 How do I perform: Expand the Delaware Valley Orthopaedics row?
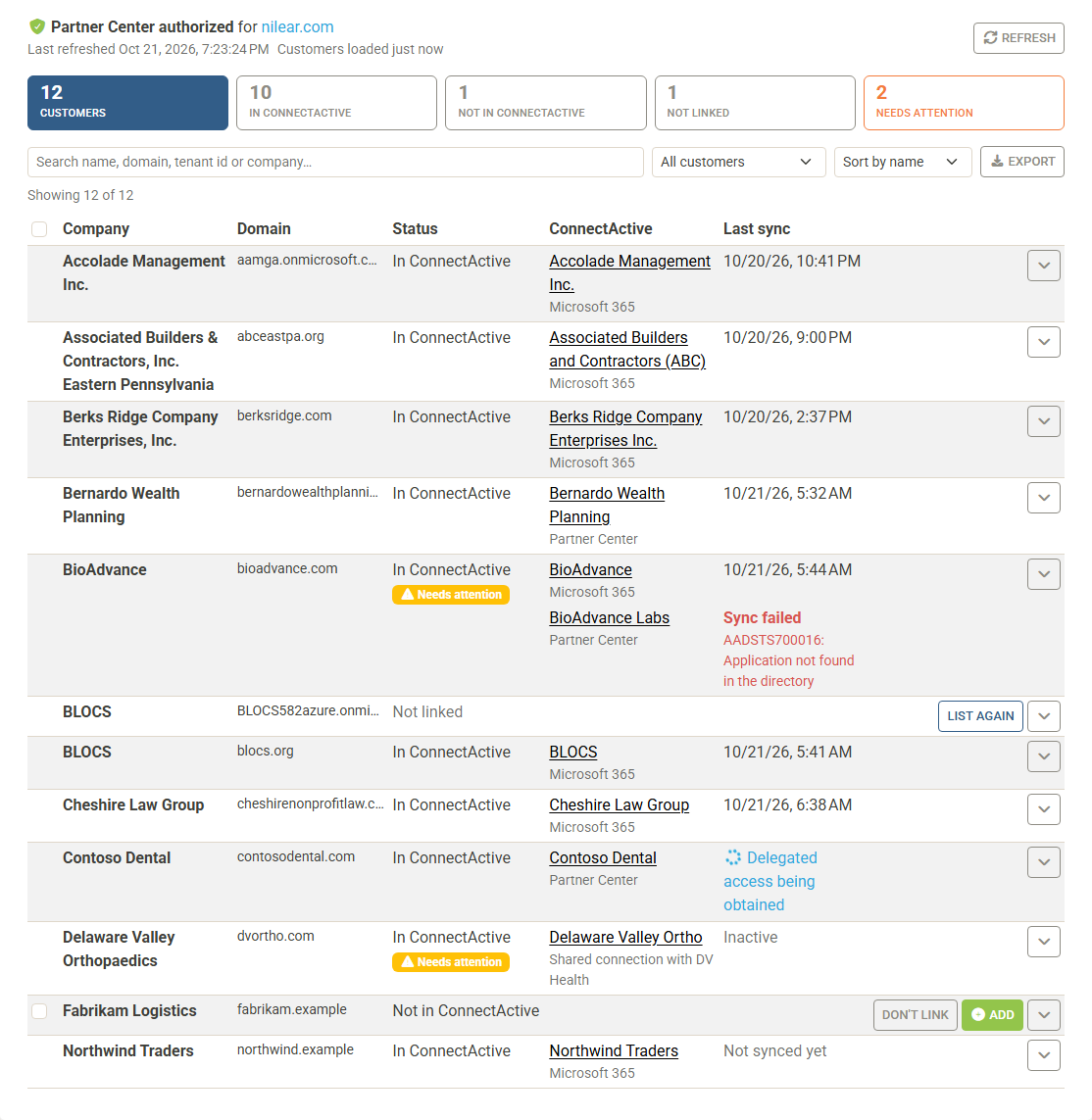coord(1043,942)
